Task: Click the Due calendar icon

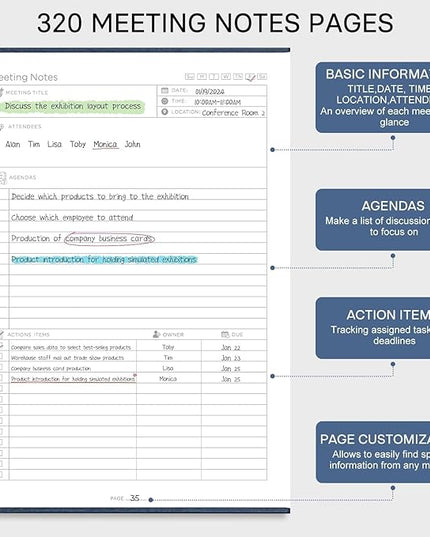Action: 225,334
